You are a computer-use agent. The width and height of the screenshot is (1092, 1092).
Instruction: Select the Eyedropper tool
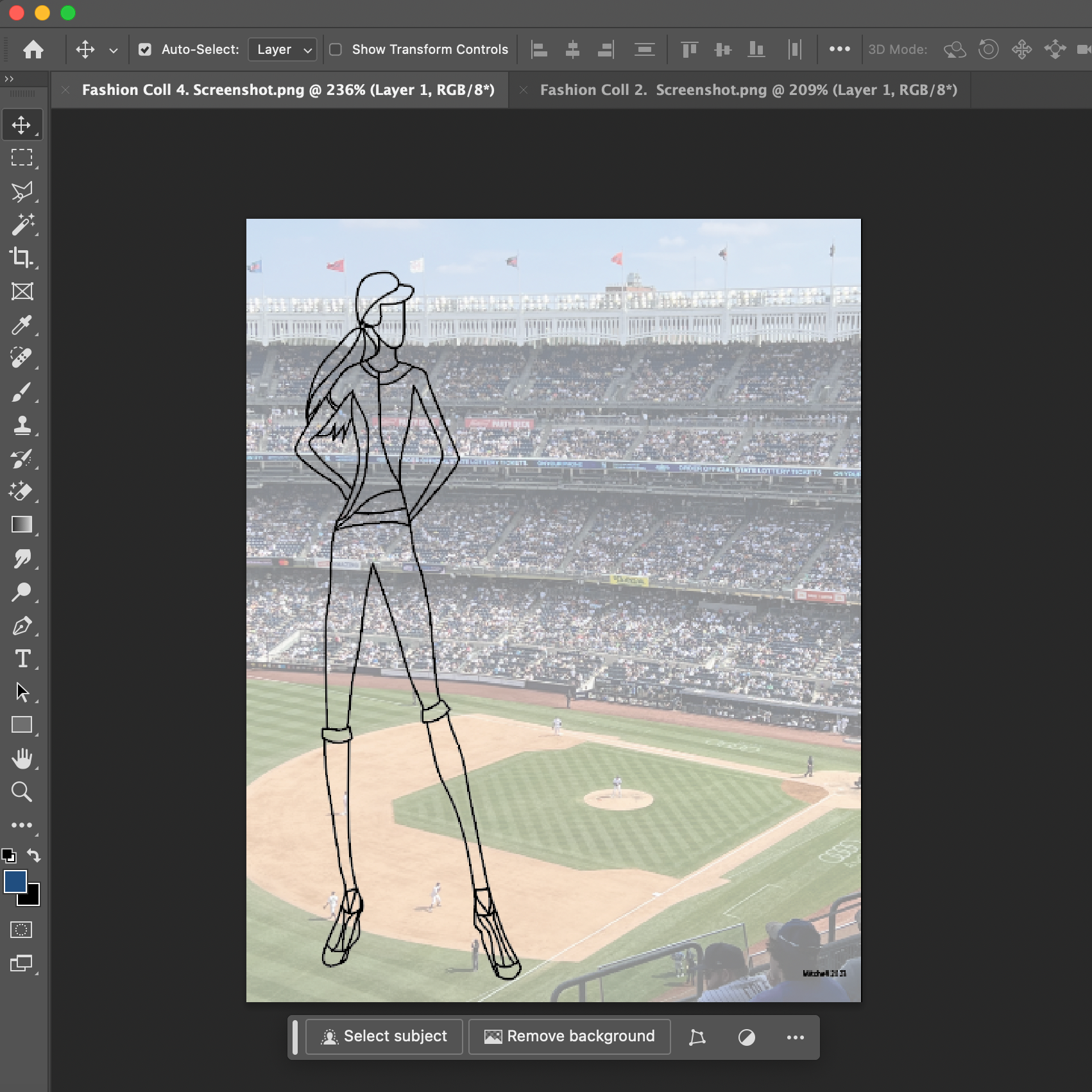[21, 325]
